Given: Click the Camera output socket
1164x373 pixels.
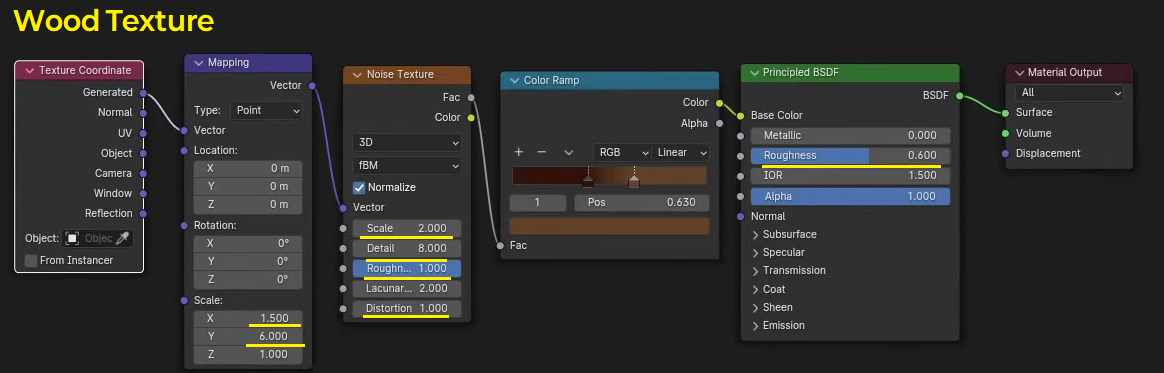Looking at the screenshot, I should coord(143,173).
